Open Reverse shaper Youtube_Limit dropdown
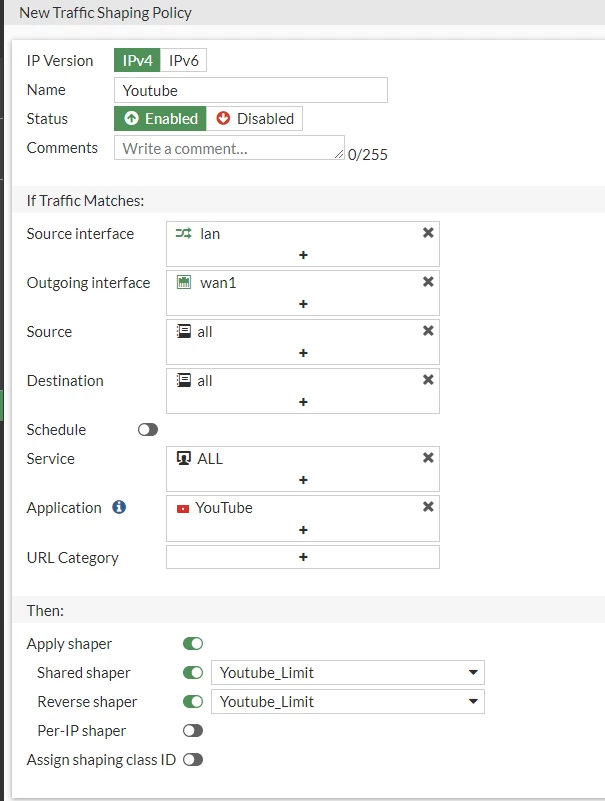605x801 pixels. click(347, 702)
